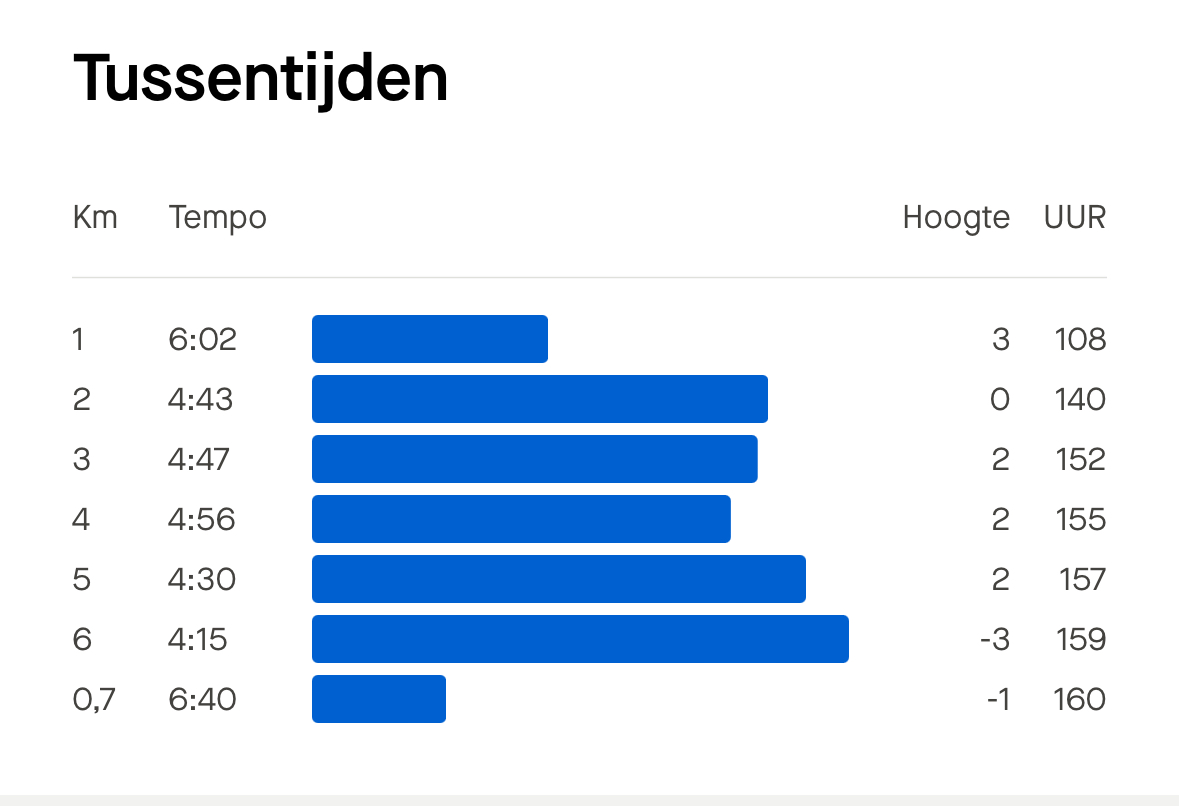This screenshot has width=1179, height=806.
Task: Click the 0,7 km split label
Action: [94, 700]
